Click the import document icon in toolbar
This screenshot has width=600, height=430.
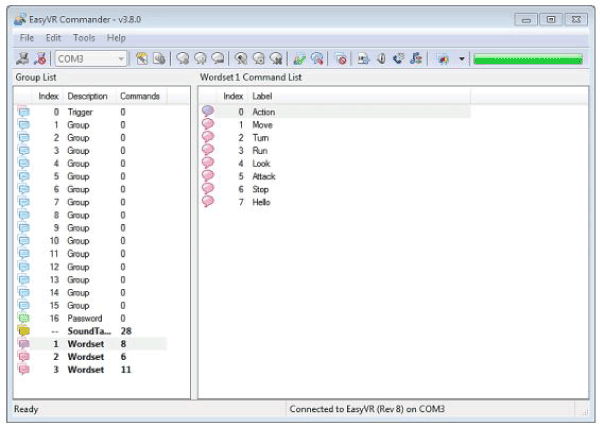pyautogui.click(x=363, y=59)
